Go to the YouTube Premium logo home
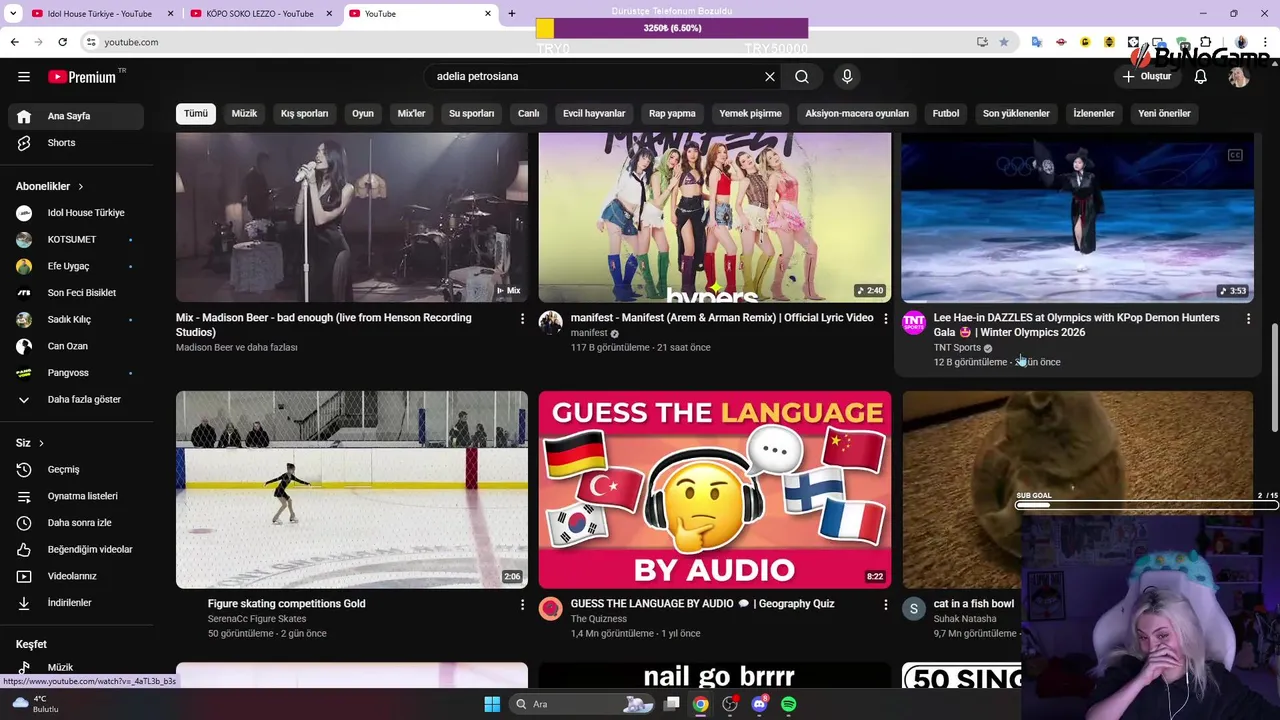This screenshot has height=720, width=1280. point(82,77)
